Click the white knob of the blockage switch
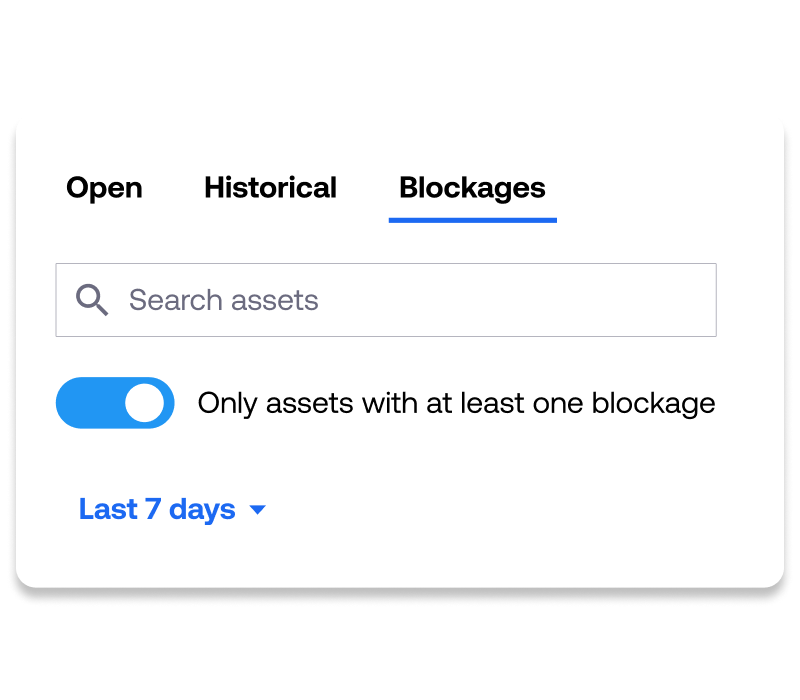Viewport: 800px width, 700px height. pos(144,403)
